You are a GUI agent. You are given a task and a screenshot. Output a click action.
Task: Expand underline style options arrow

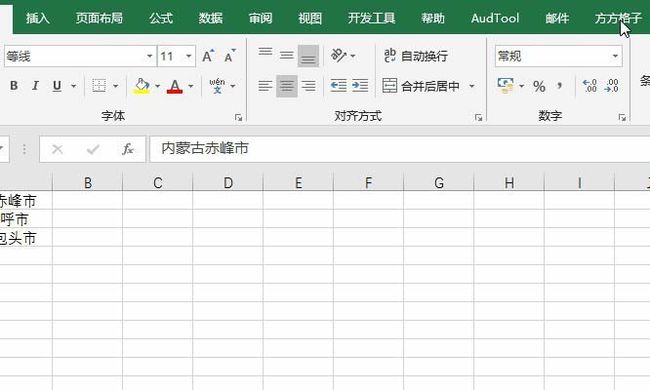pos(73,86)
